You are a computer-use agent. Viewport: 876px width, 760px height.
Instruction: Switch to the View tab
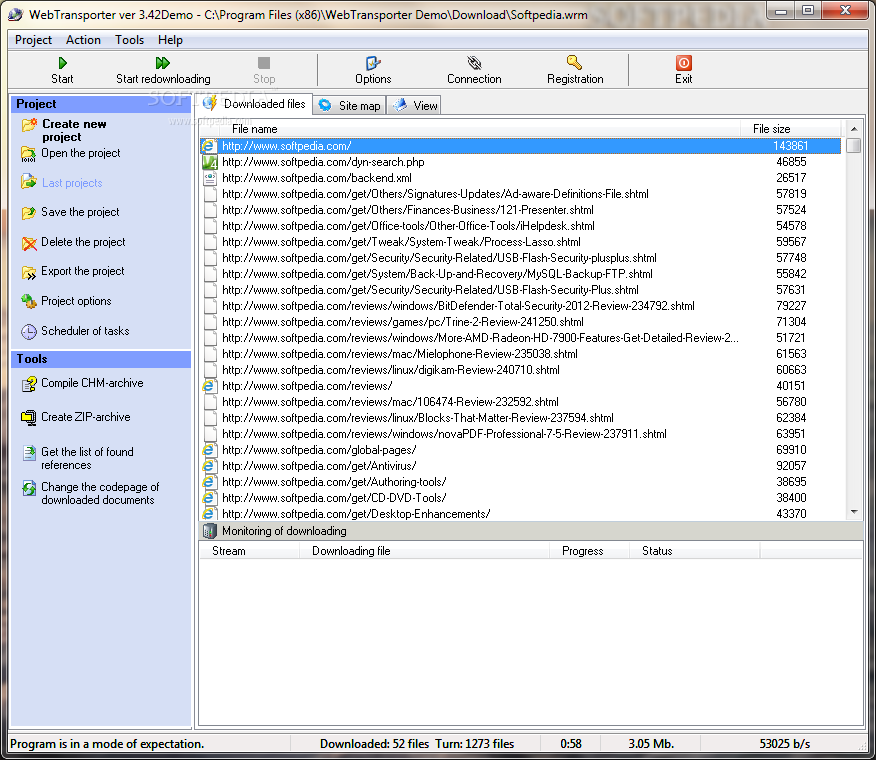pyautogui.click(x=414, y=106)
